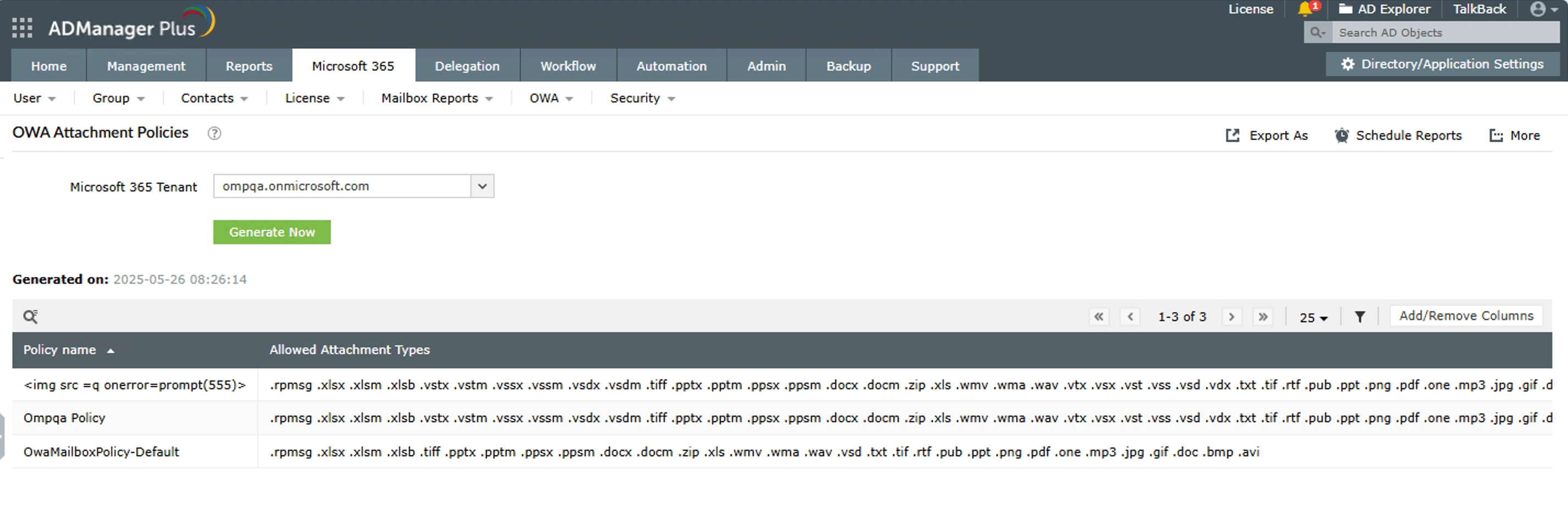Expand the Microsoft 365 Tenant dropdown
This screenshot has height=519, width=1568.
click(482, 186)
